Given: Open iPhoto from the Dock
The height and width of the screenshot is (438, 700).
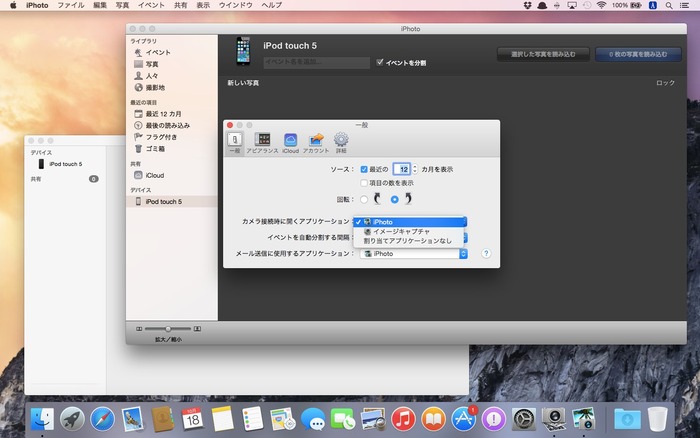Looking at the screenshot, I should [x=584, y=419].
